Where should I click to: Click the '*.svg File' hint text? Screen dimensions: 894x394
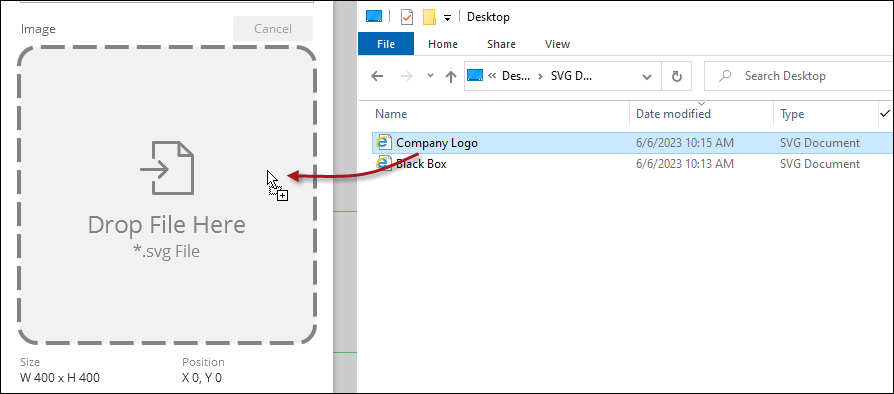(x=166, y=251)
